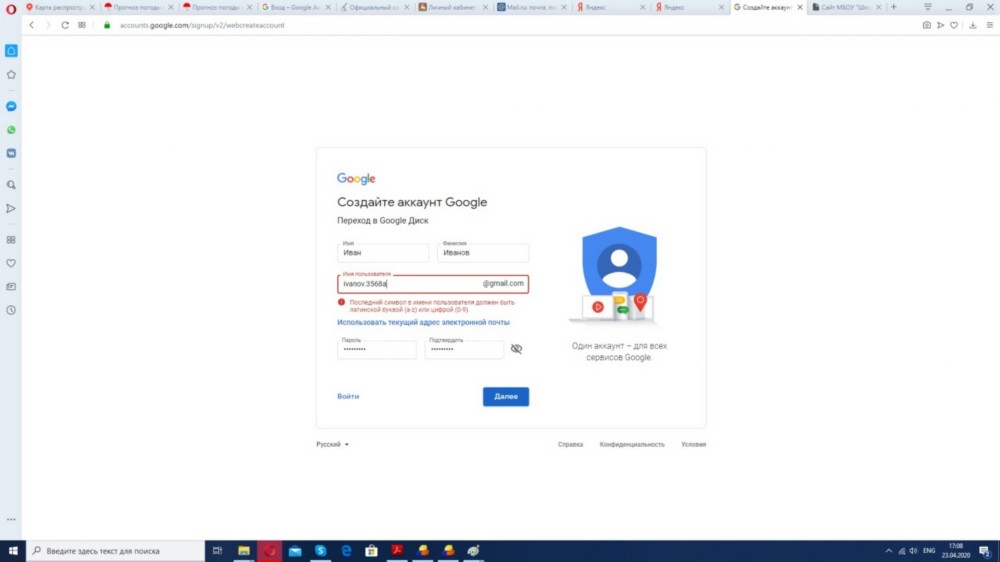Screen dimensions: 1000x562
Task: View site security lock icon
Action: coord(107,25)
